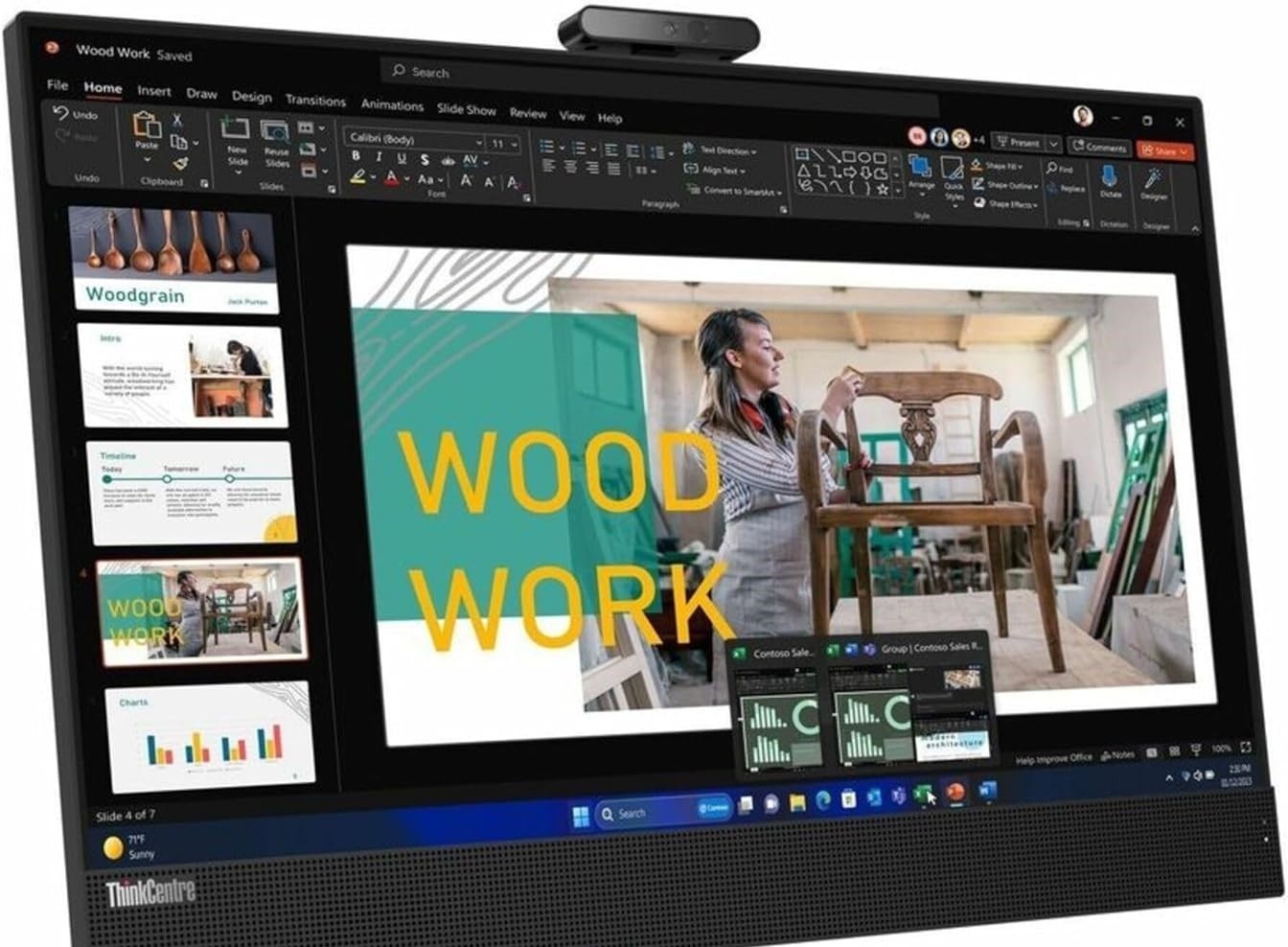Click Excel icon in Windows taskbar
The height and width of the screenshot is (947, 1288).
click(922, 795)
